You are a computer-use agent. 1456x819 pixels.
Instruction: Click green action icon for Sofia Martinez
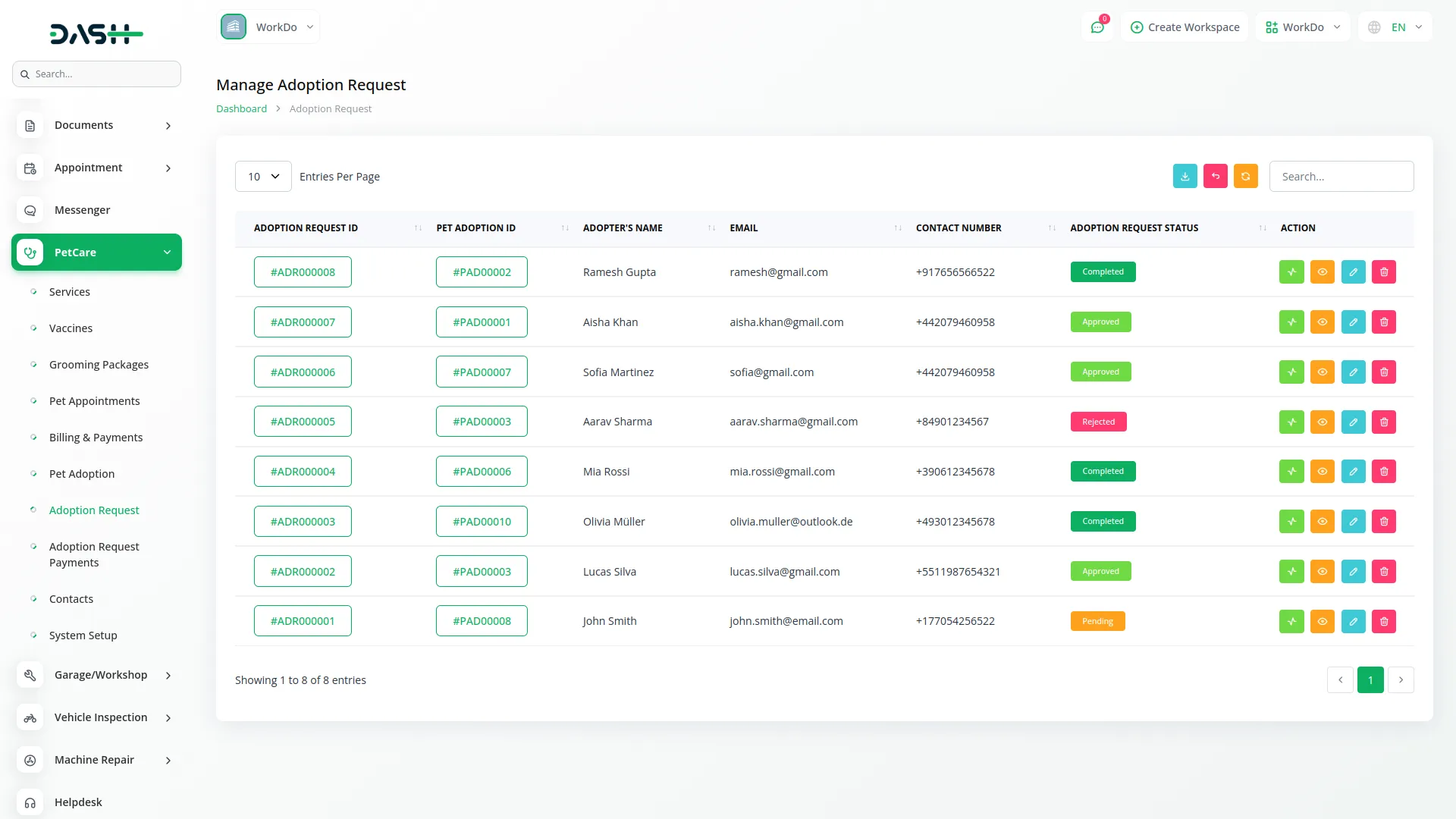tap(1291, 372)
